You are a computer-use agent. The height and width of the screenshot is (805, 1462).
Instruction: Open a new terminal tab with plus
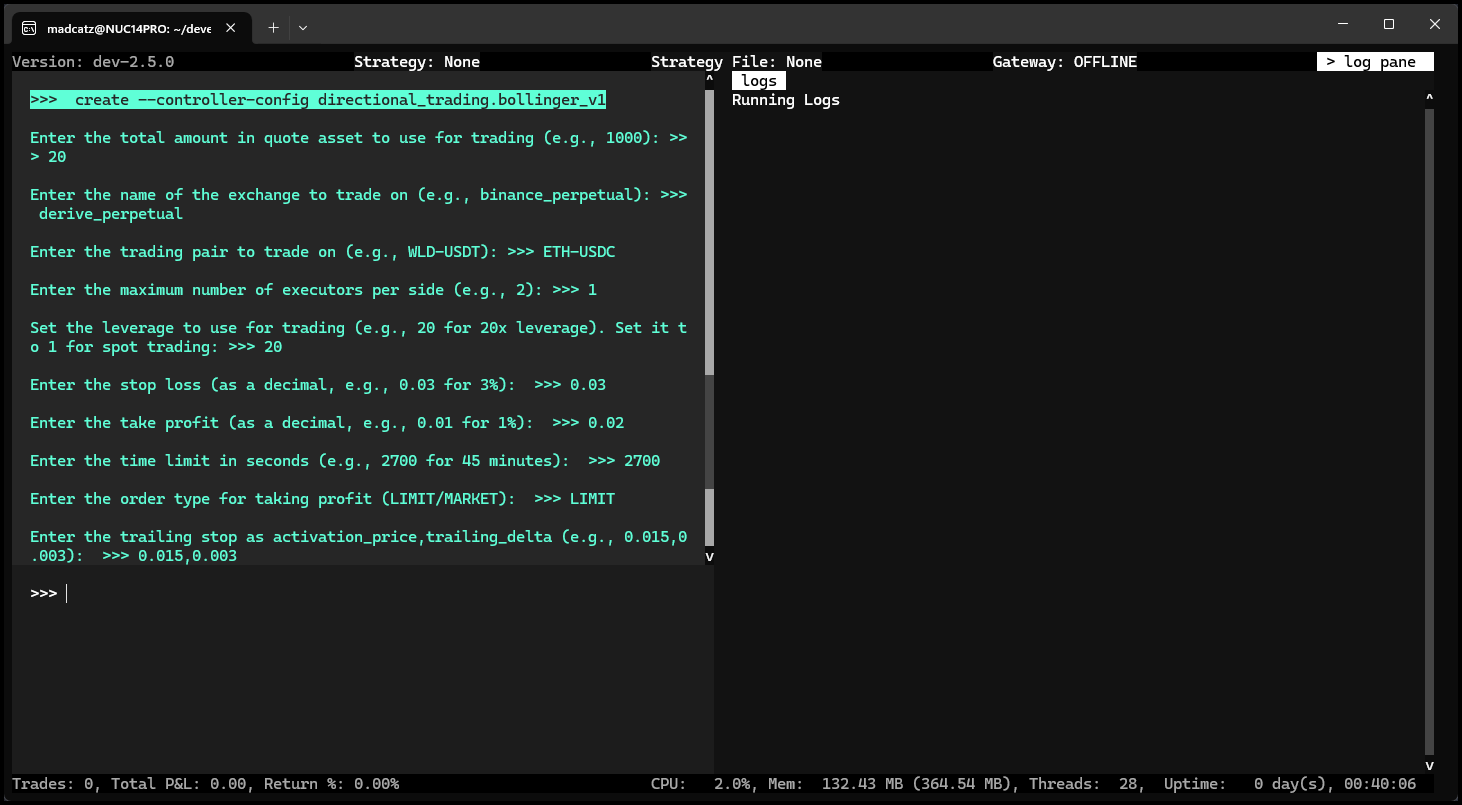coord(273,28)
